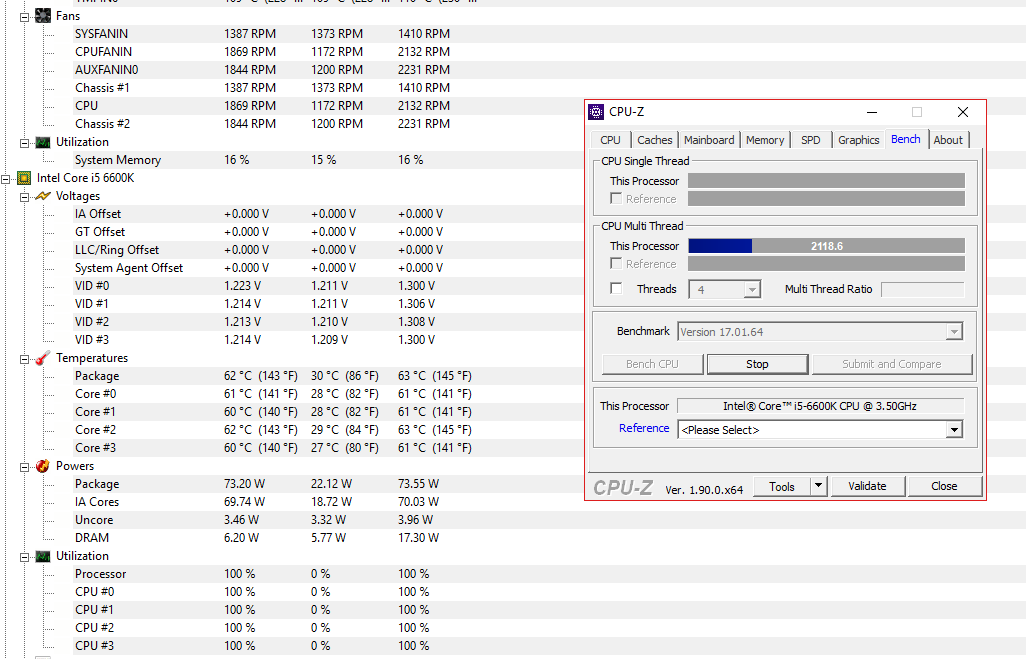The image size is (1026, 659).
Task: Switch to the SPD tab
Action: pos(811,140)
